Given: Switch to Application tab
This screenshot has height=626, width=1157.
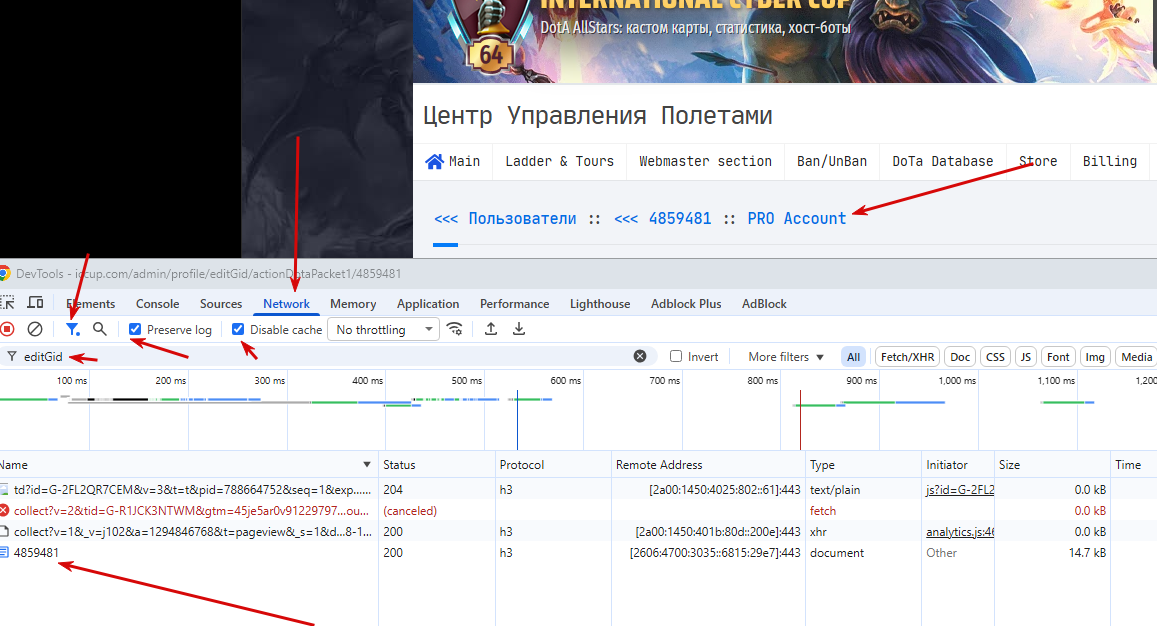Looking at the screenshot, I should click(428, 303).
